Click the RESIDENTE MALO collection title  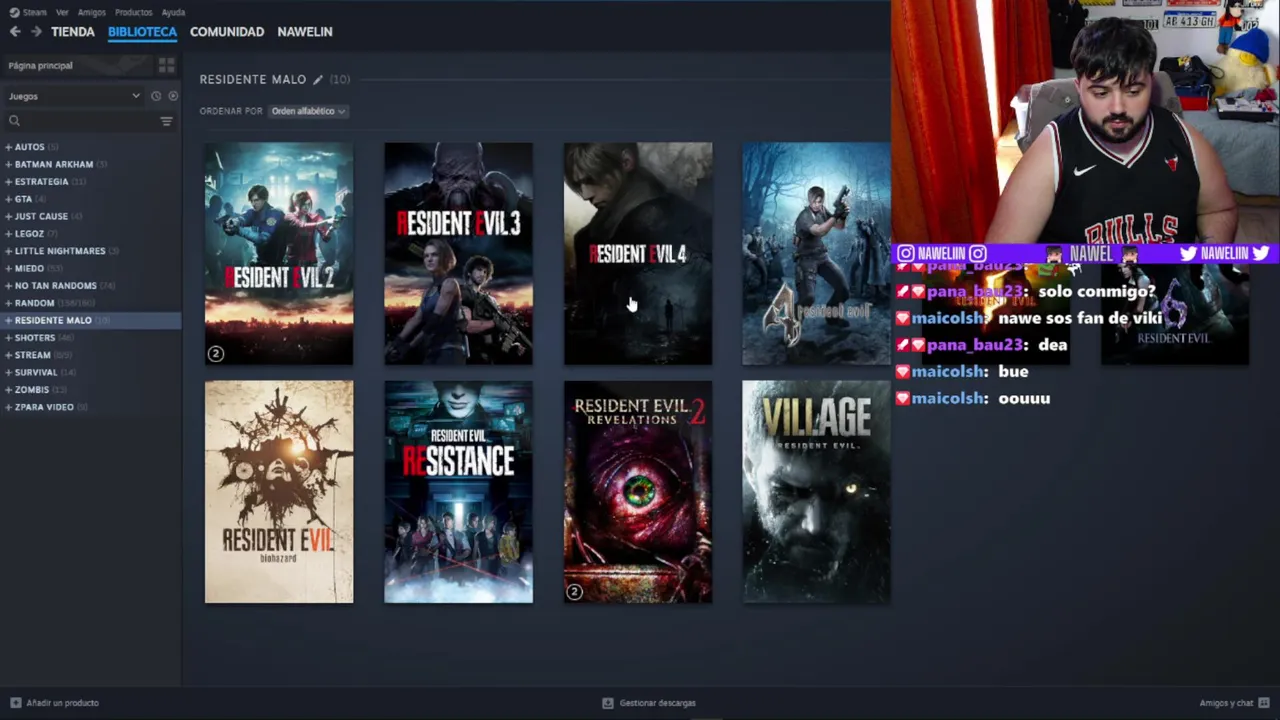coord(253,79)
